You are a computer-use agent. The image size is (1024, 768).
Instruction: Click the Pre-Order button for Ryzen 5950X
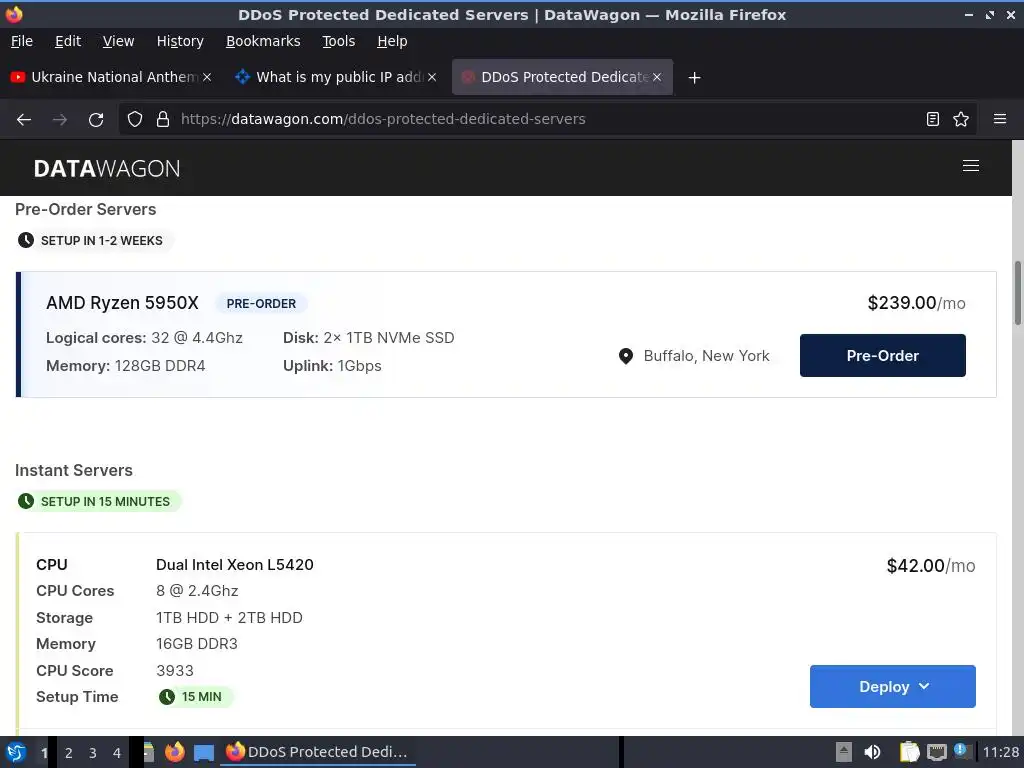tap(882, 355)
